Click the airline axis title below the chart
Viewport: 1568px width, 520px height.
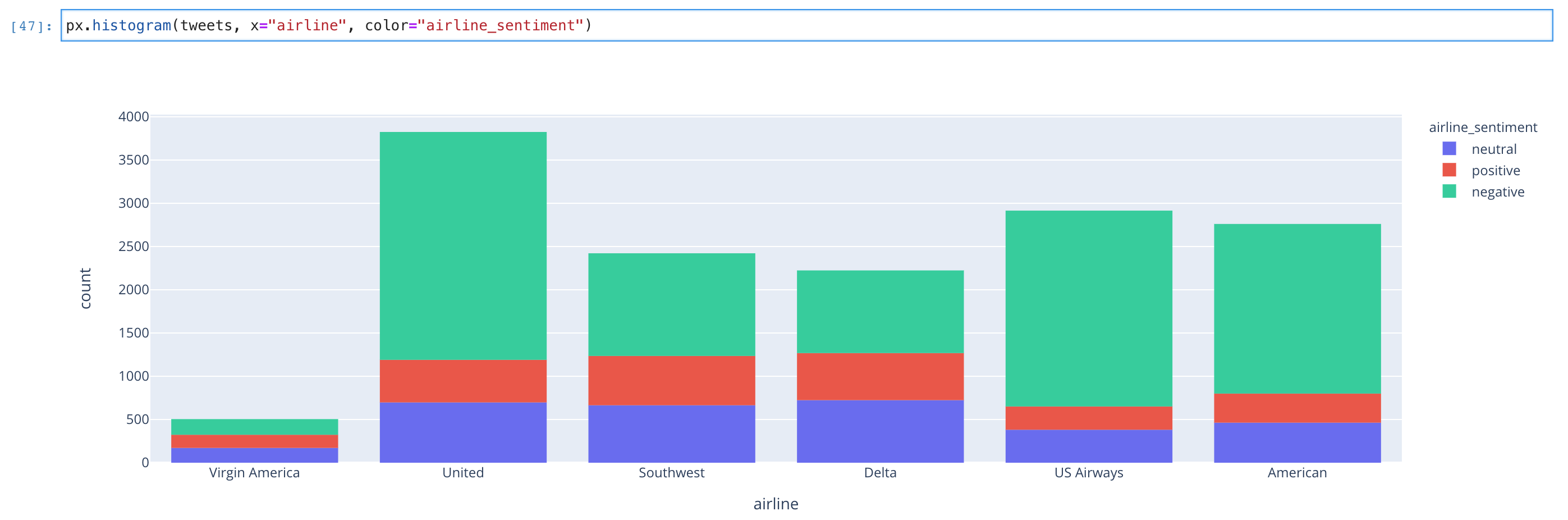tap(776, 504)
